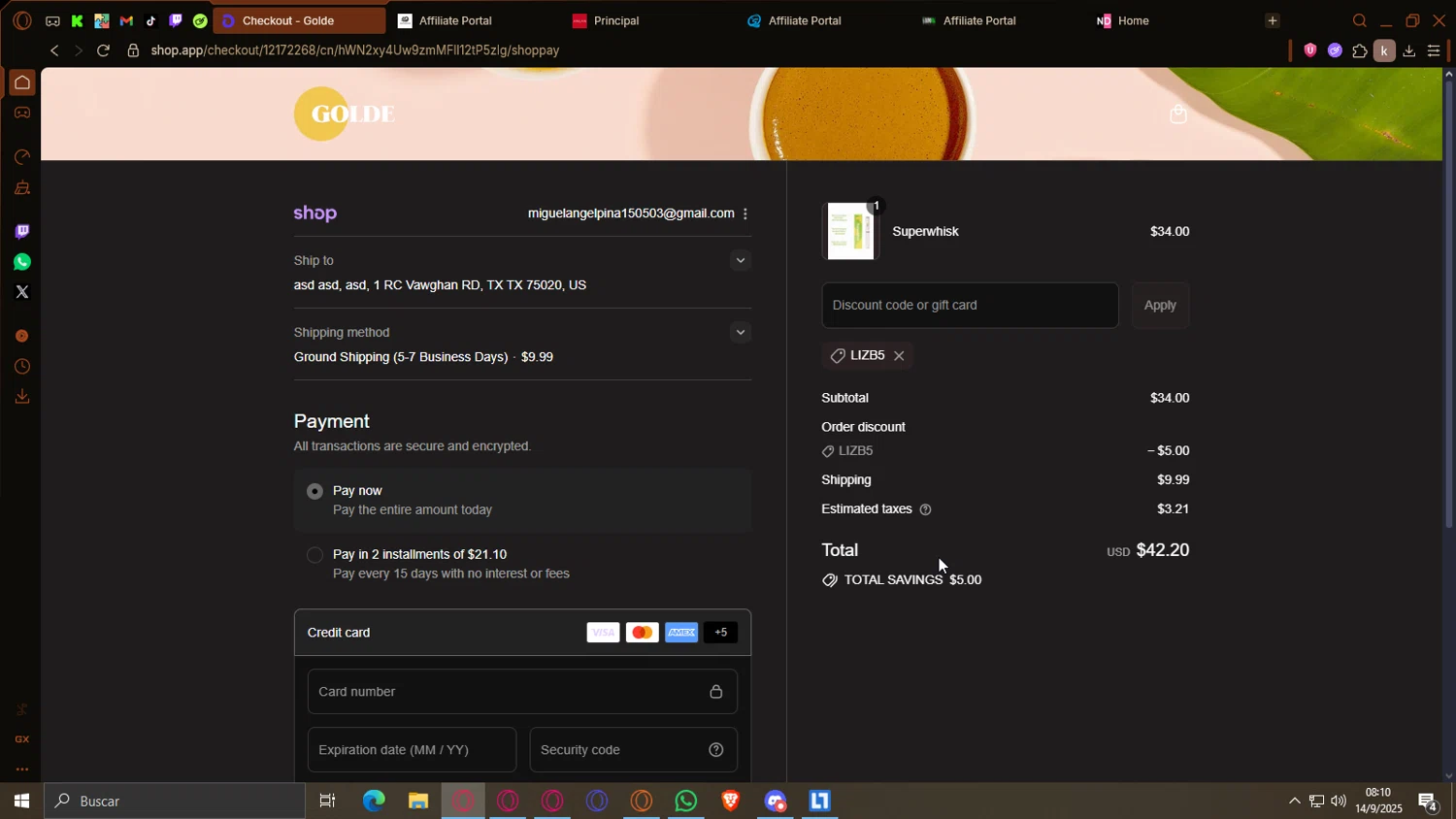The image size is (1456, 819).
Task: Show hidden system tray icons
Action: coord(1294,801)
